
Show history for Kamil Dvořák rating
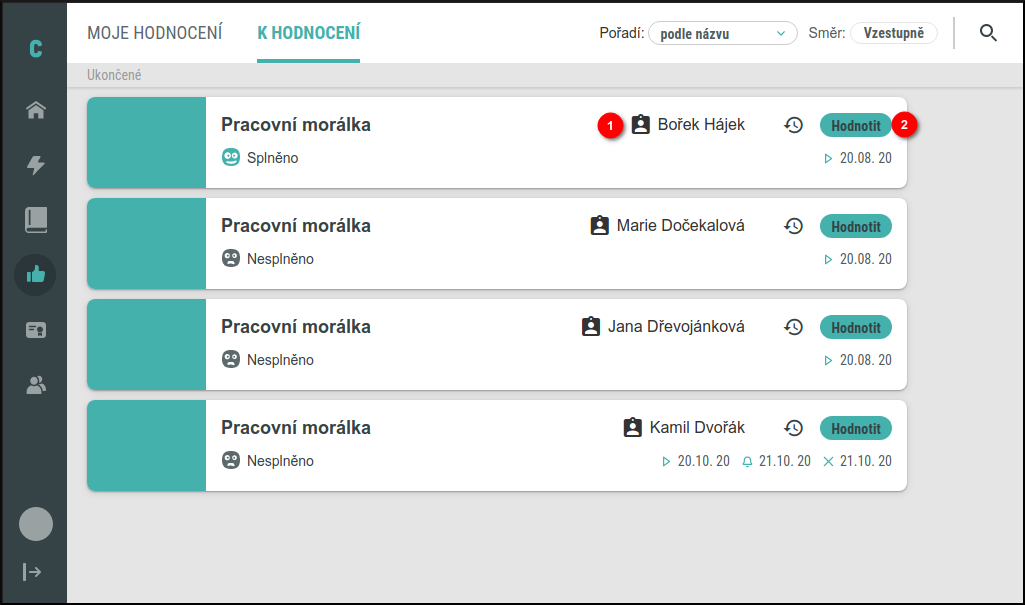(x=793, y=428)
